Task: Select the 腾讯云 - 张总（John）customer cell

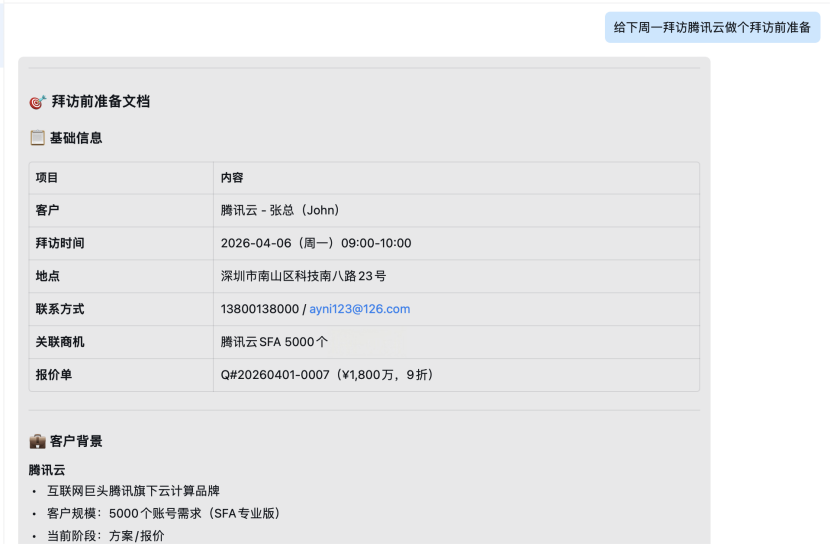Action: click(280, 210)
